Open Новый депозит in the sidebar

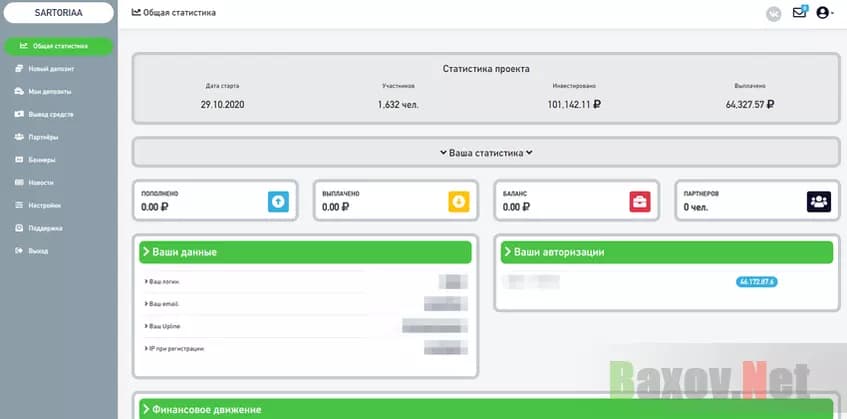(51, 69)
